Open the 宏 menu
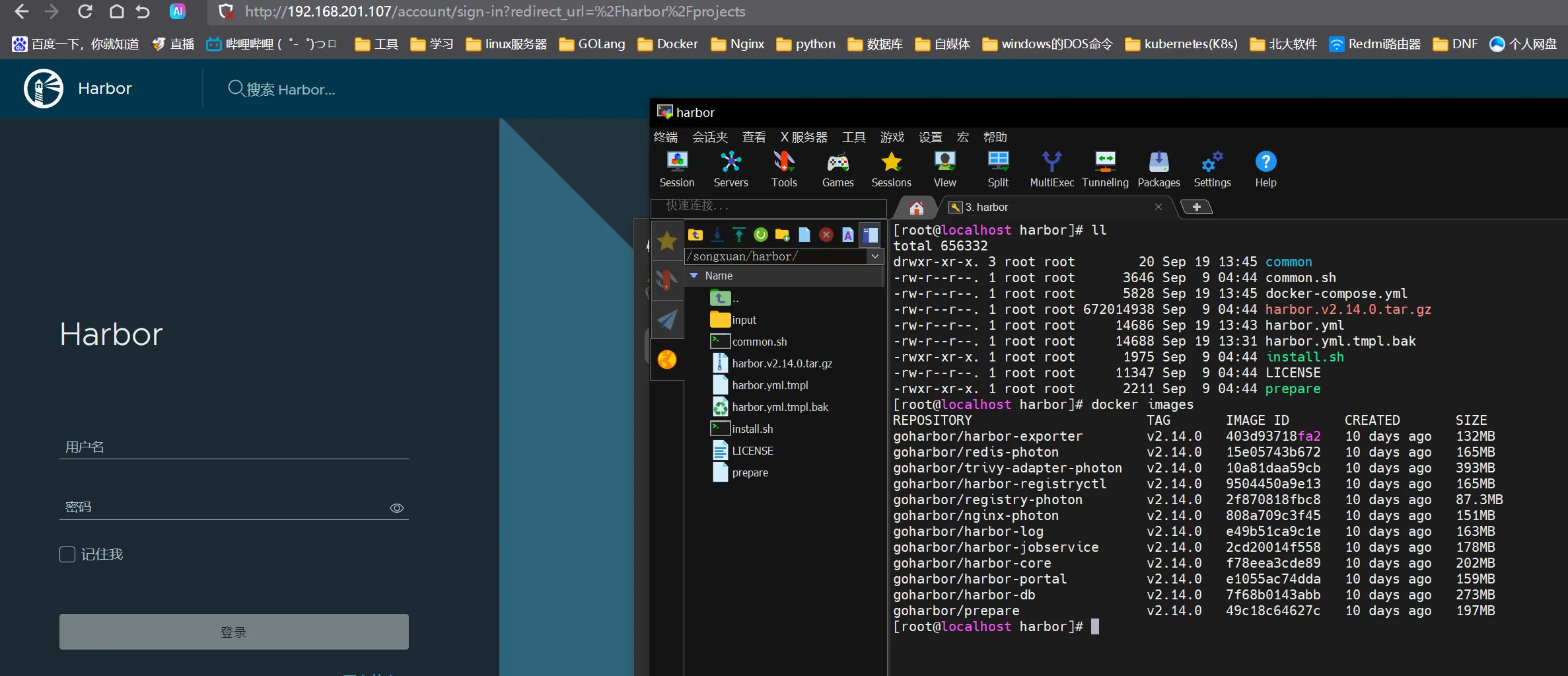Image resolution: width=1568 pixels, height=676 pixels. tap(963, 137)
